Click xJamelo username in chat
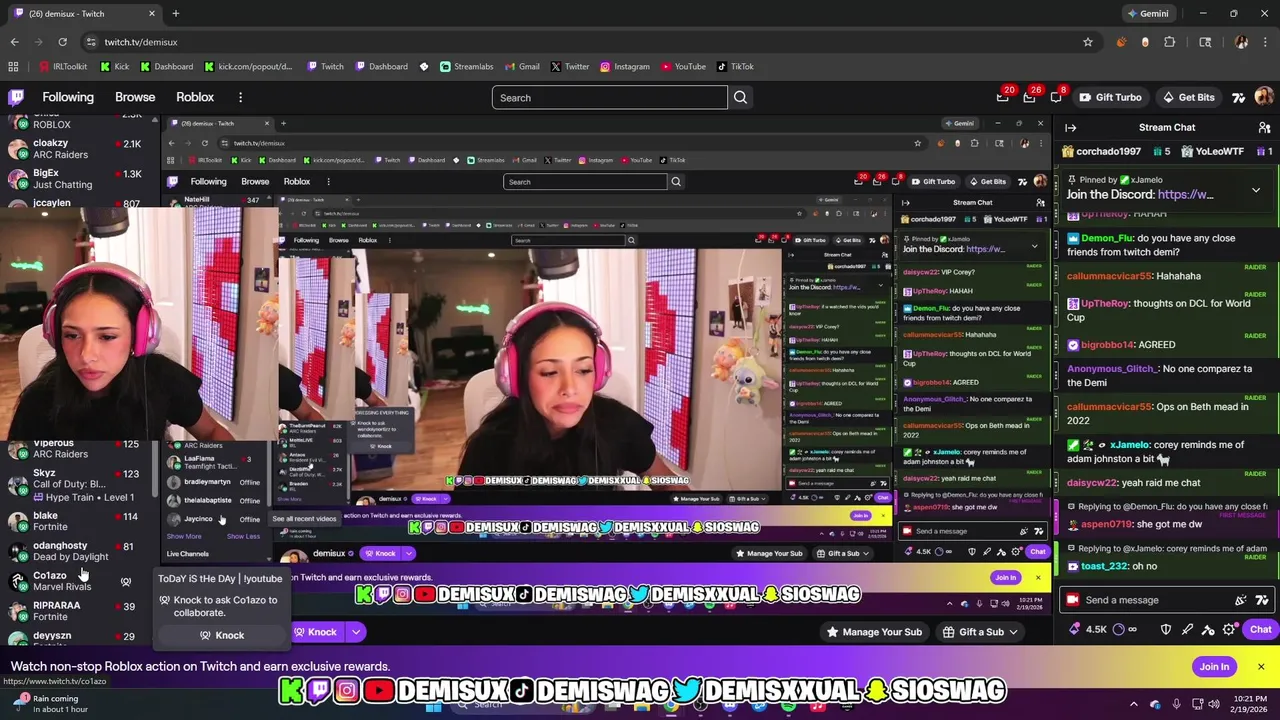This screenshot has width=1280, height=720. coord(1131,445)
